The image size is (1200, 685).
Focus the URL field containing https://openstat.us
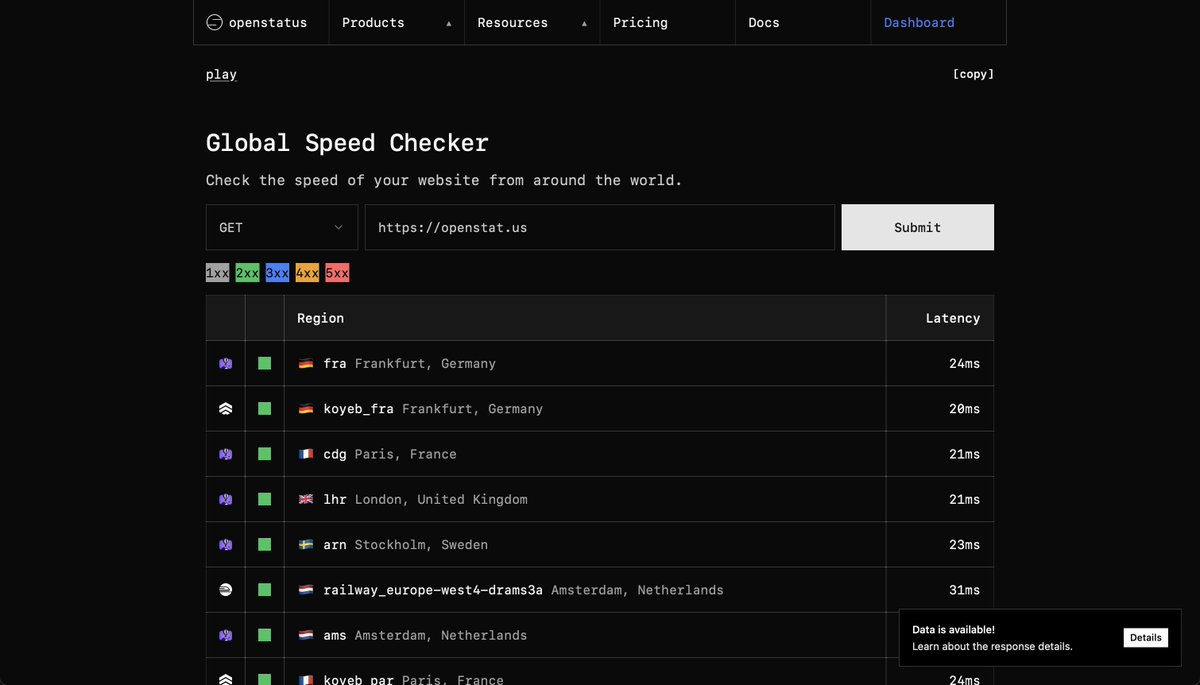point(600,227)
